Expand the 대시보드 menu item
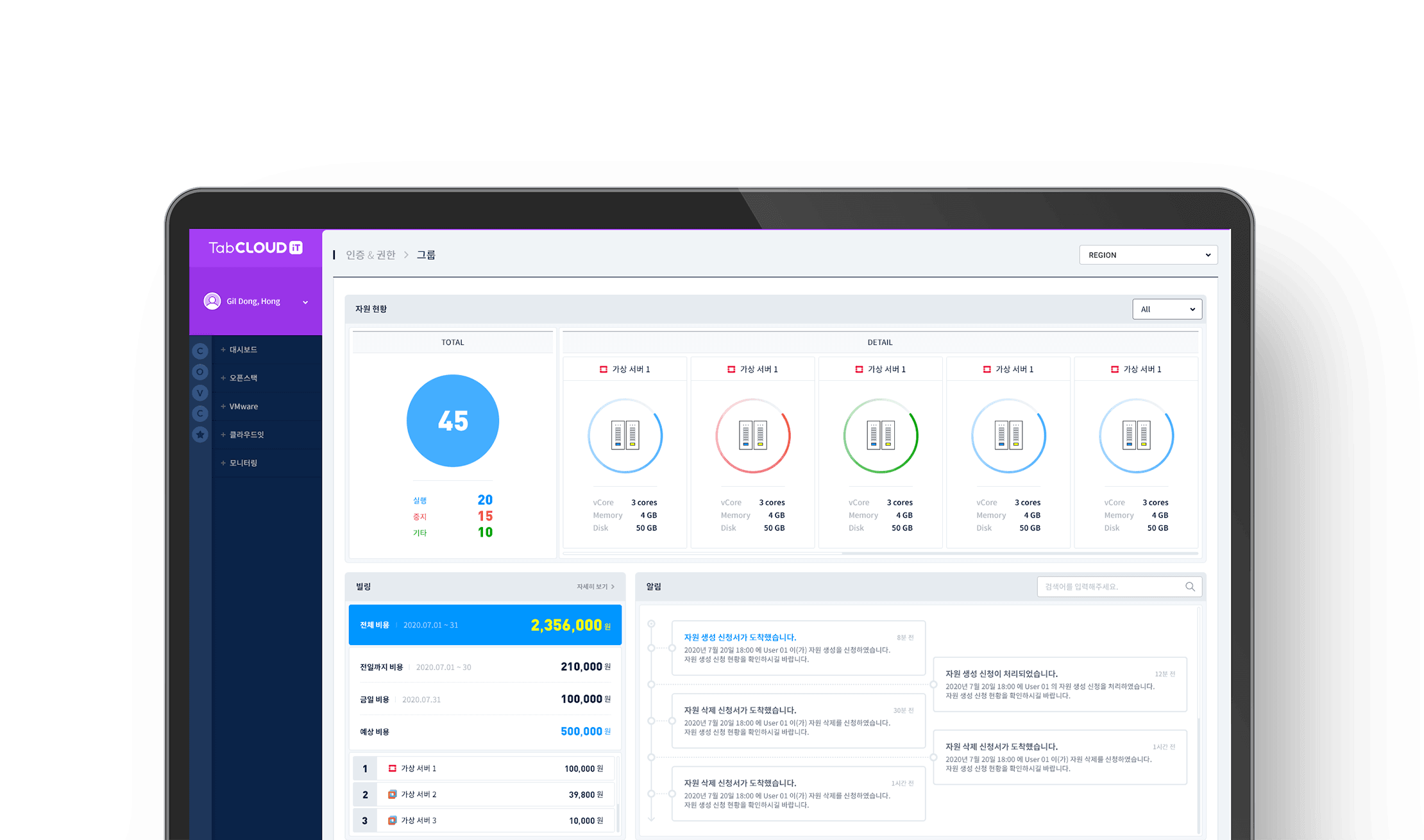This screenshot has height=840, width=1424. [243, 349]
